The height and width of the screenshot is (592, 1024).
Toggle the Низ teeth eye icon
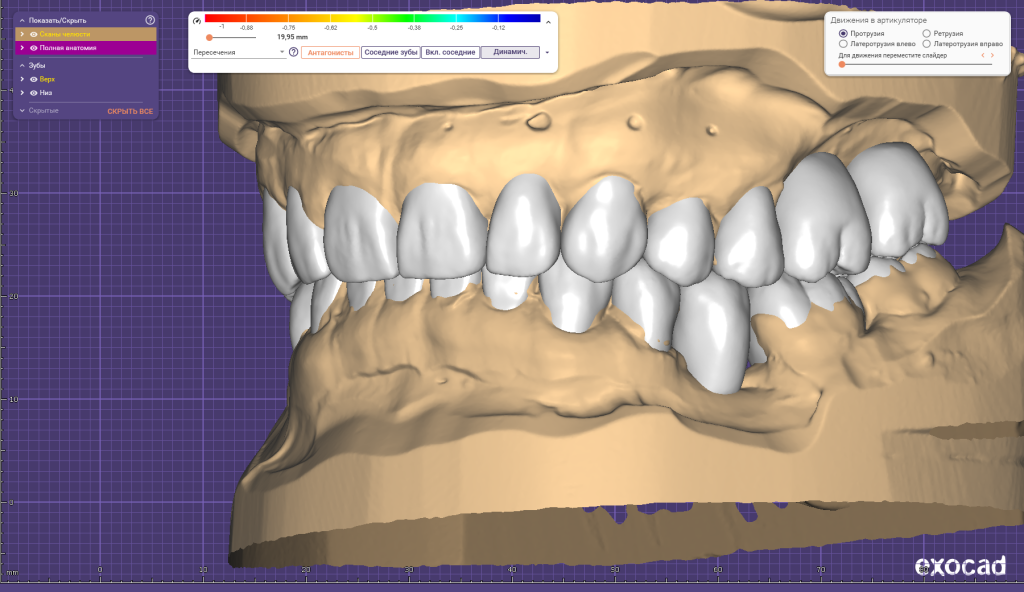pyautogui.click(x=33, y=93)
